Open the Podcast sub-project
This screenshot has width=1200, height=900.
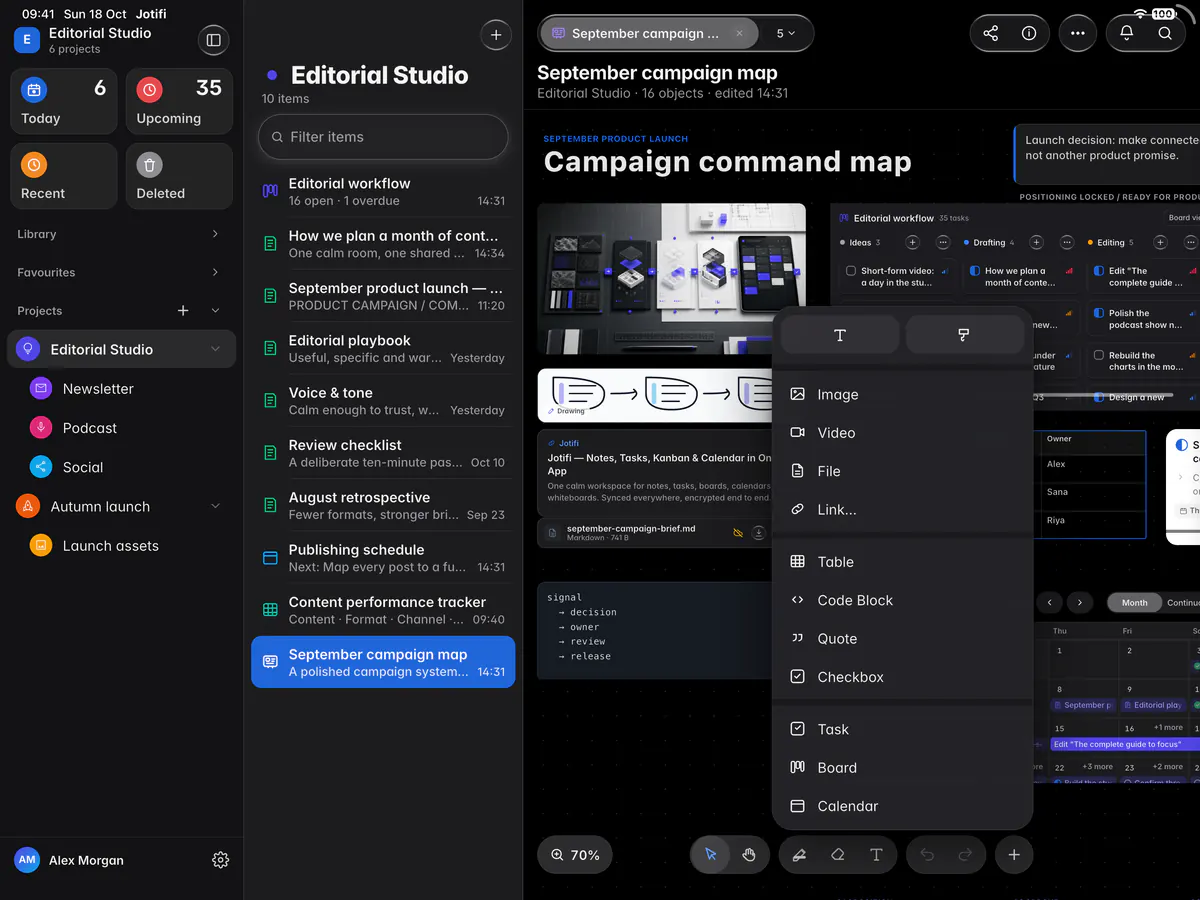tap(121, 428)
